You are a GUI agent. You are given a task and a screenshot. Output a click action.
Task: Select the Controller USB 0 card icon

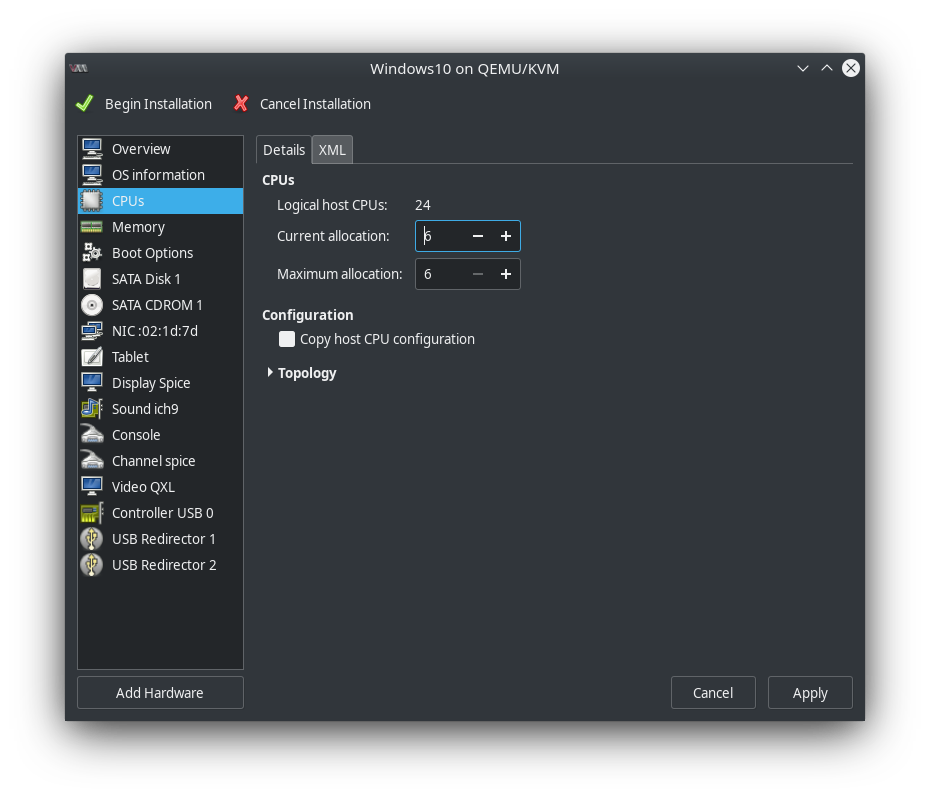92,513
